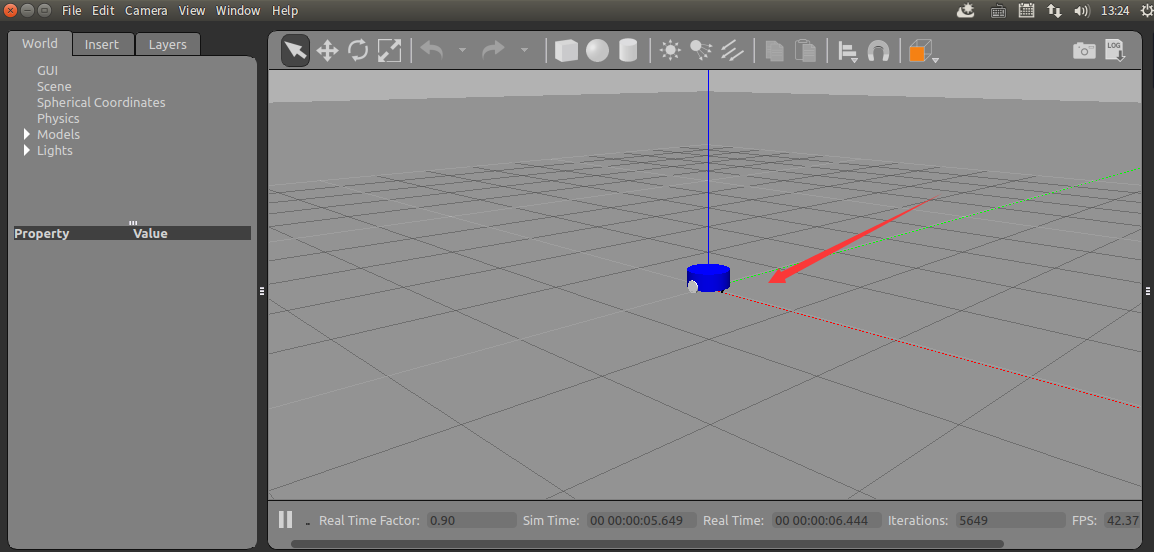1154x552 pixels.
Task: Pause the simulation
Action: click(x=286, y=520)
